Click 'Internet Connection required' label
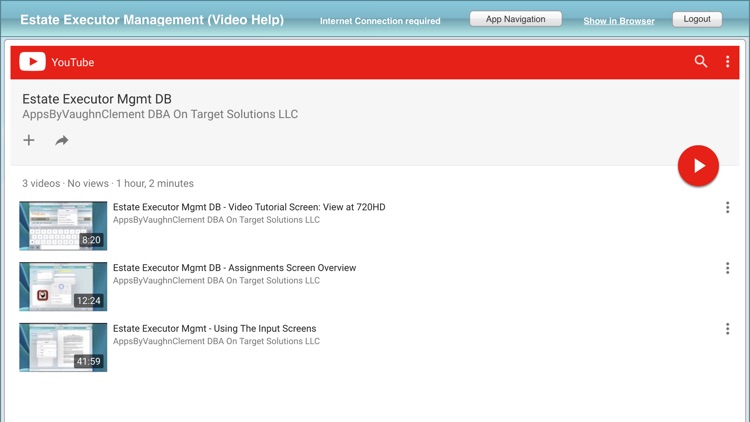Image resolution: width=750 pixels, height=422 pixels. click(380, 21)
